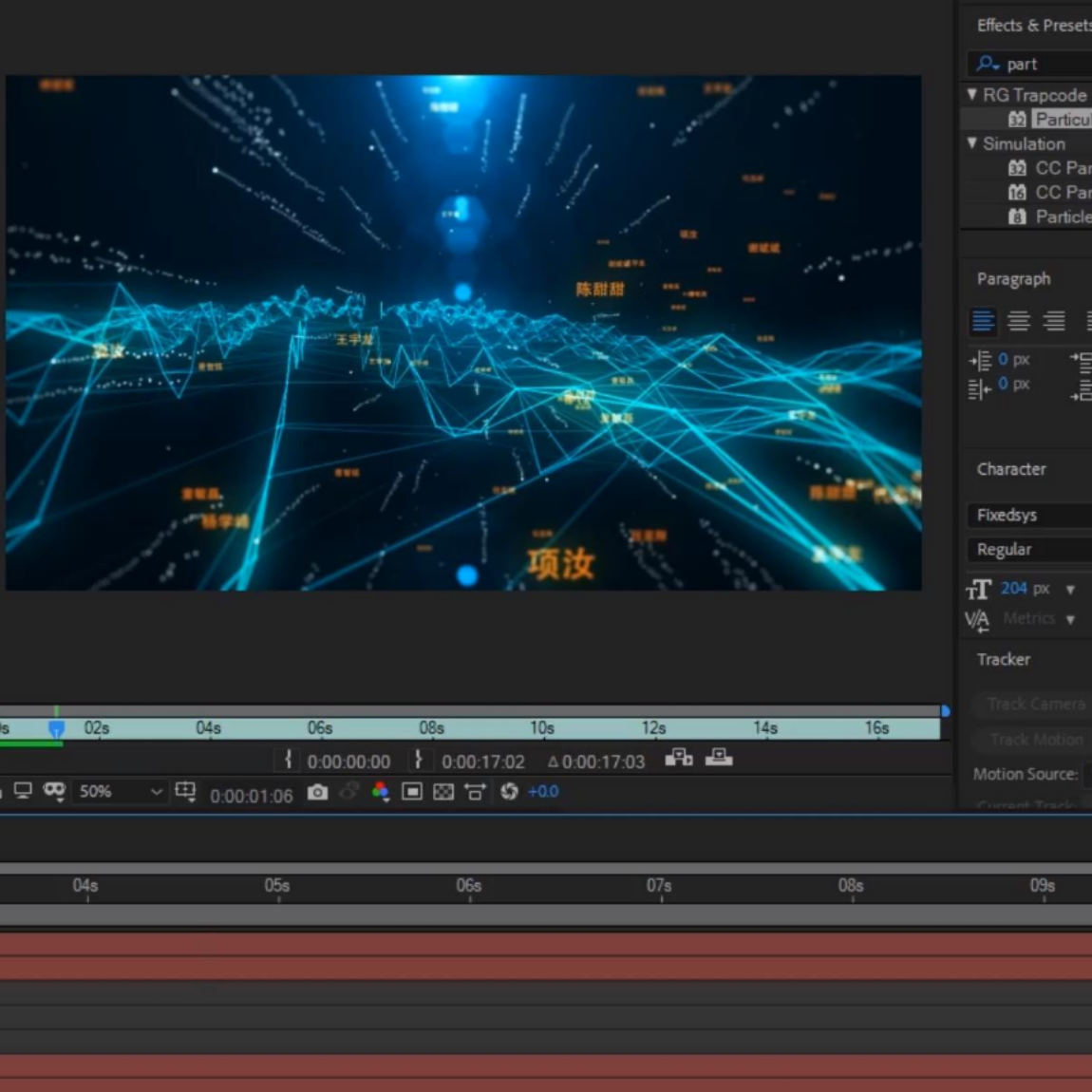This screenshot has height=1092, width=1092.
Task: Click the dimmed Show Snapshot icon
Action: [349, 792]
